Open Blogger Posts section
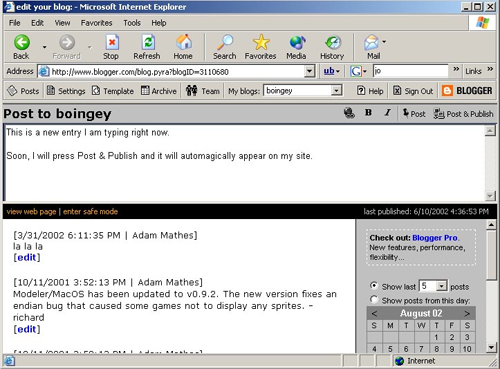 [x=23, y=91]
